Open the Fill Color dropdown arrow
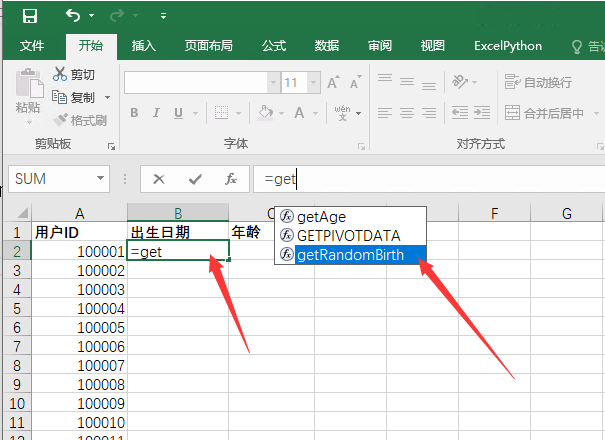This screenshot has height=440, width=605. coord(281,113)
